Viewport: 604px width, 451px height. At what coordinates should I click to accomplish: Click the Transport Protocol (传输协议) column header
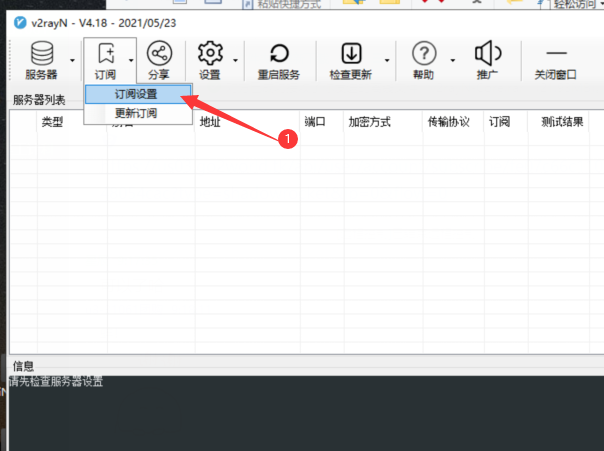[448, 122]
